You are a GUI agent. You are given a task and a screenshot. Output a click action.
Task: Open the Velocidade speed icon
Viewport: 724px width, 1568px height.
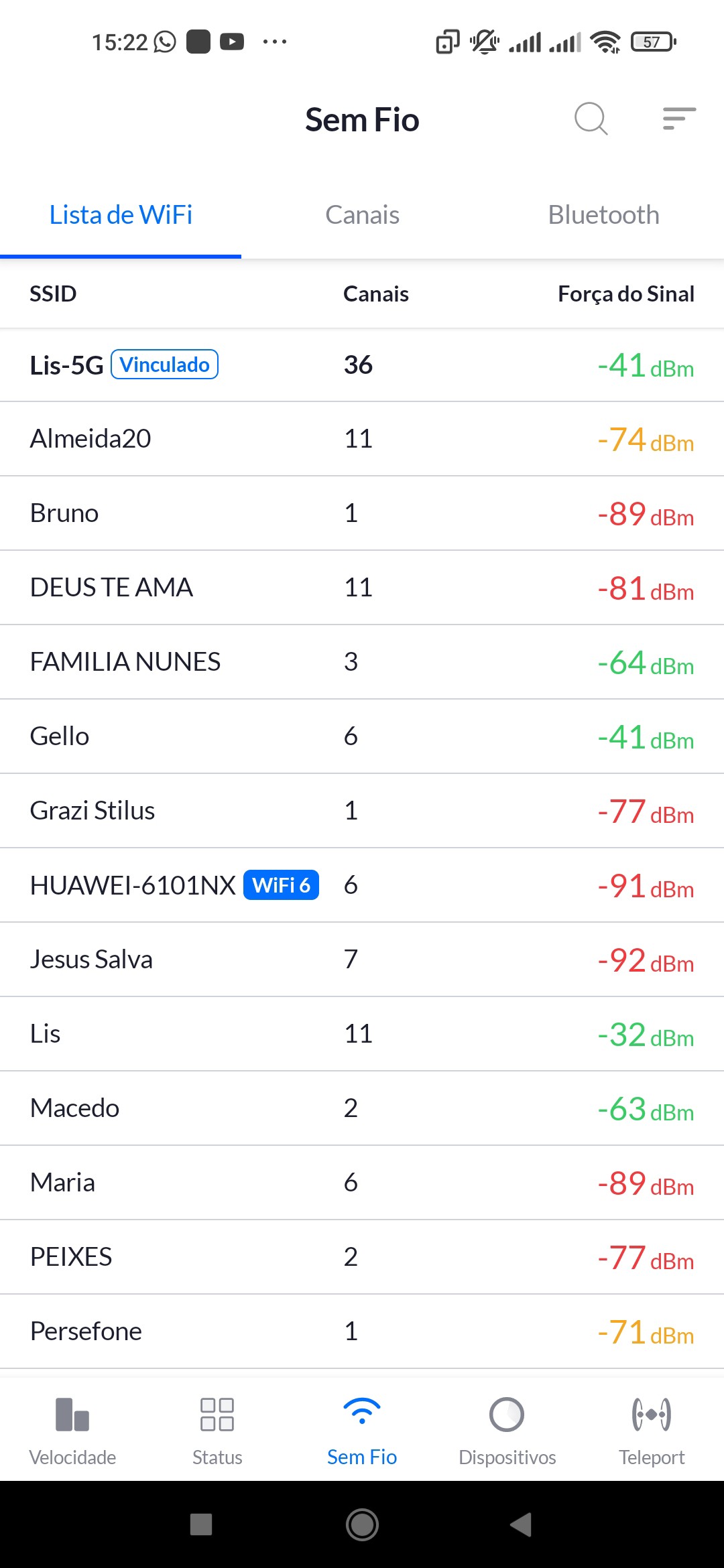pos(72,1414)
